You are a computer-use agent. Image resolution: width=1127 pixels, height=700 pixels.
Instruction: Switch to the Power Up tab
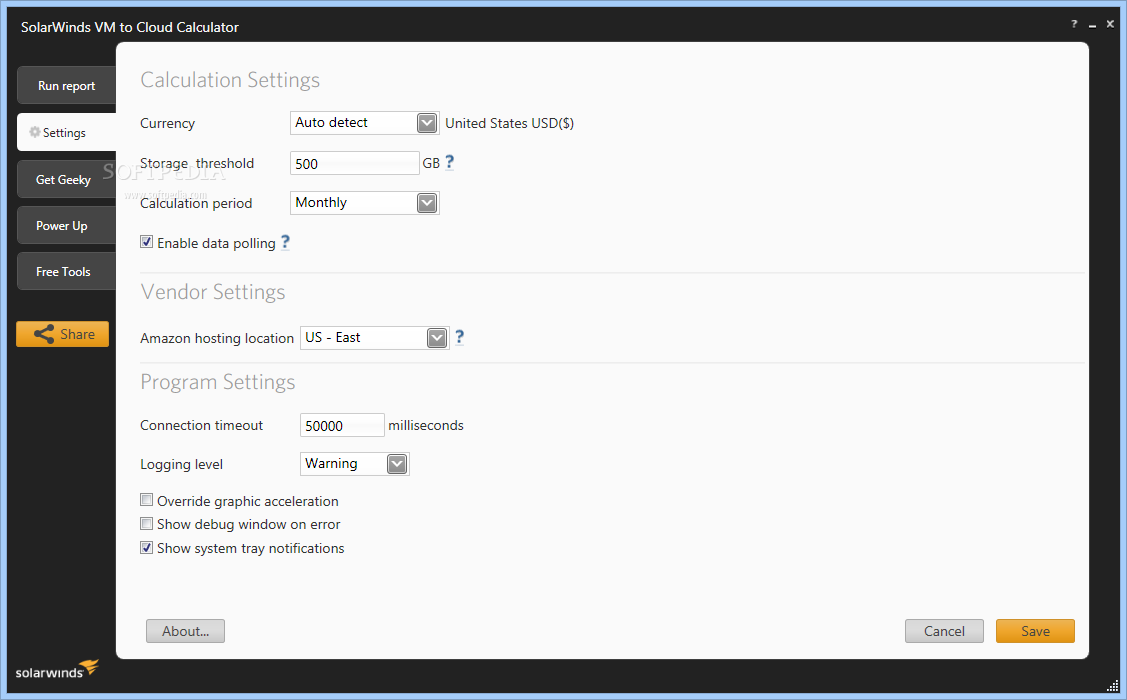click(x=66, y=226)
